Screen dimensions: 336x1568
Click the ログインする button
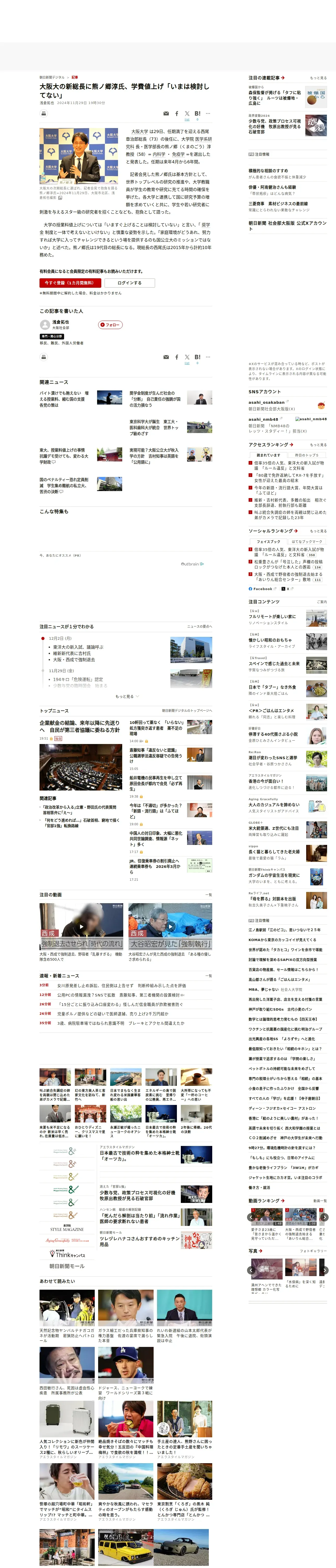click(129, 283)
